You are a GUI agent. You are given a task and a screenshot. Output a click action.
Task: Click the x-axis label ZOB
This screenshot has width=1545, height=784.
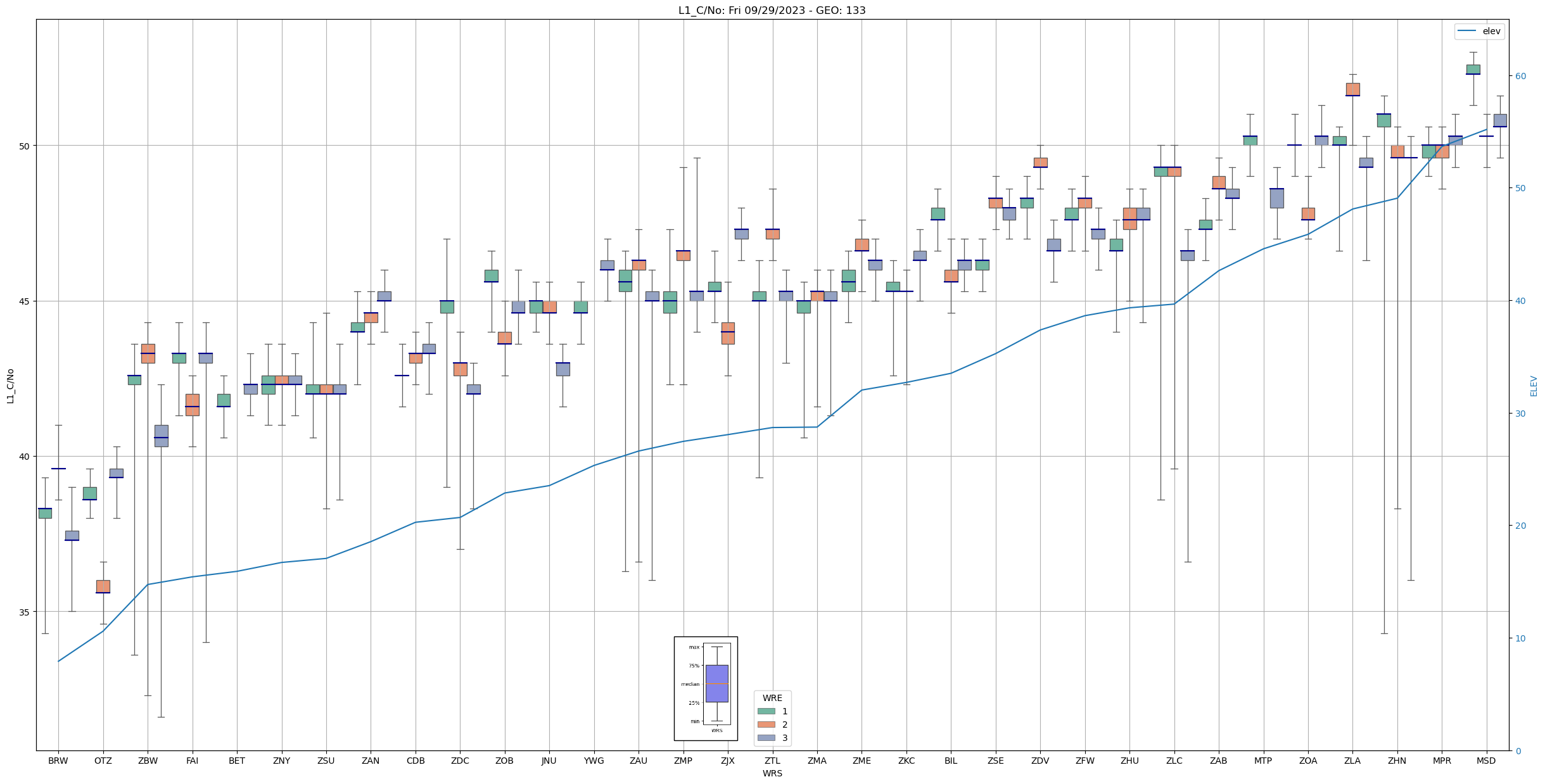click(x=504, y=761)
